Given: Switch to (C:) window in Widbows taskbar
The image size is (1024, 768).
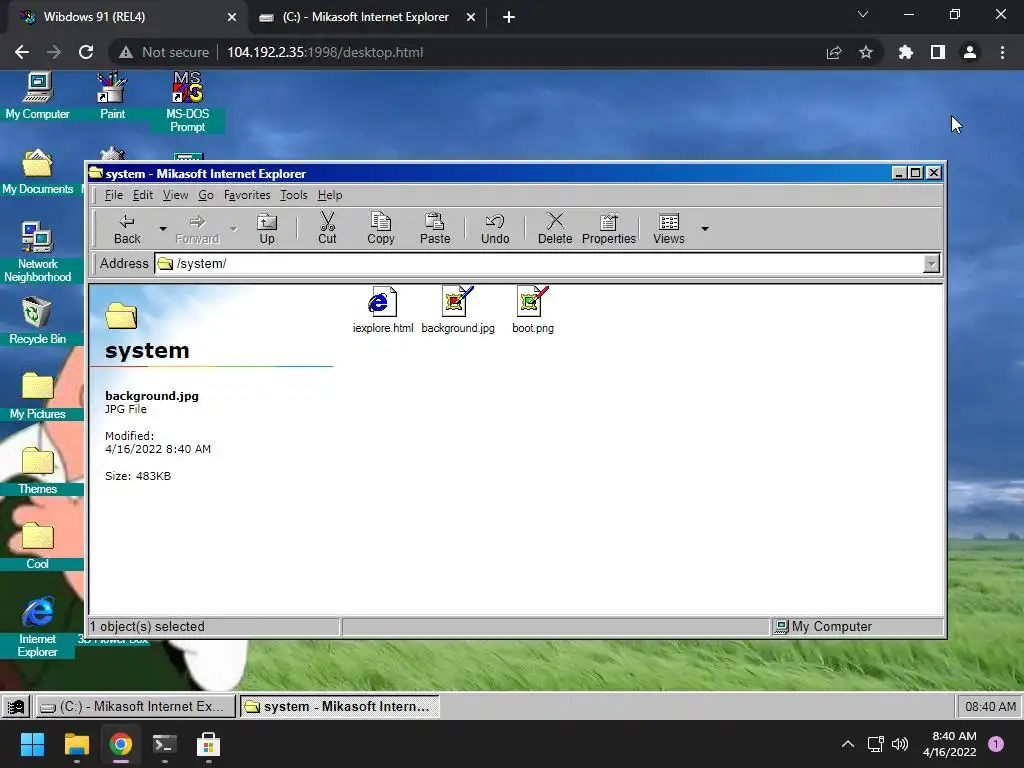Looking at the screenshot, I should click(135, 707).
